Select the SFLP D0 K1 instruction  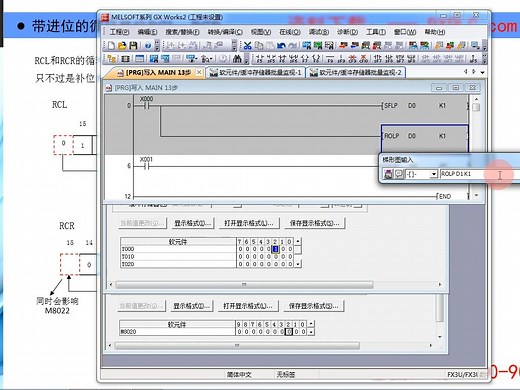(425, 106)
